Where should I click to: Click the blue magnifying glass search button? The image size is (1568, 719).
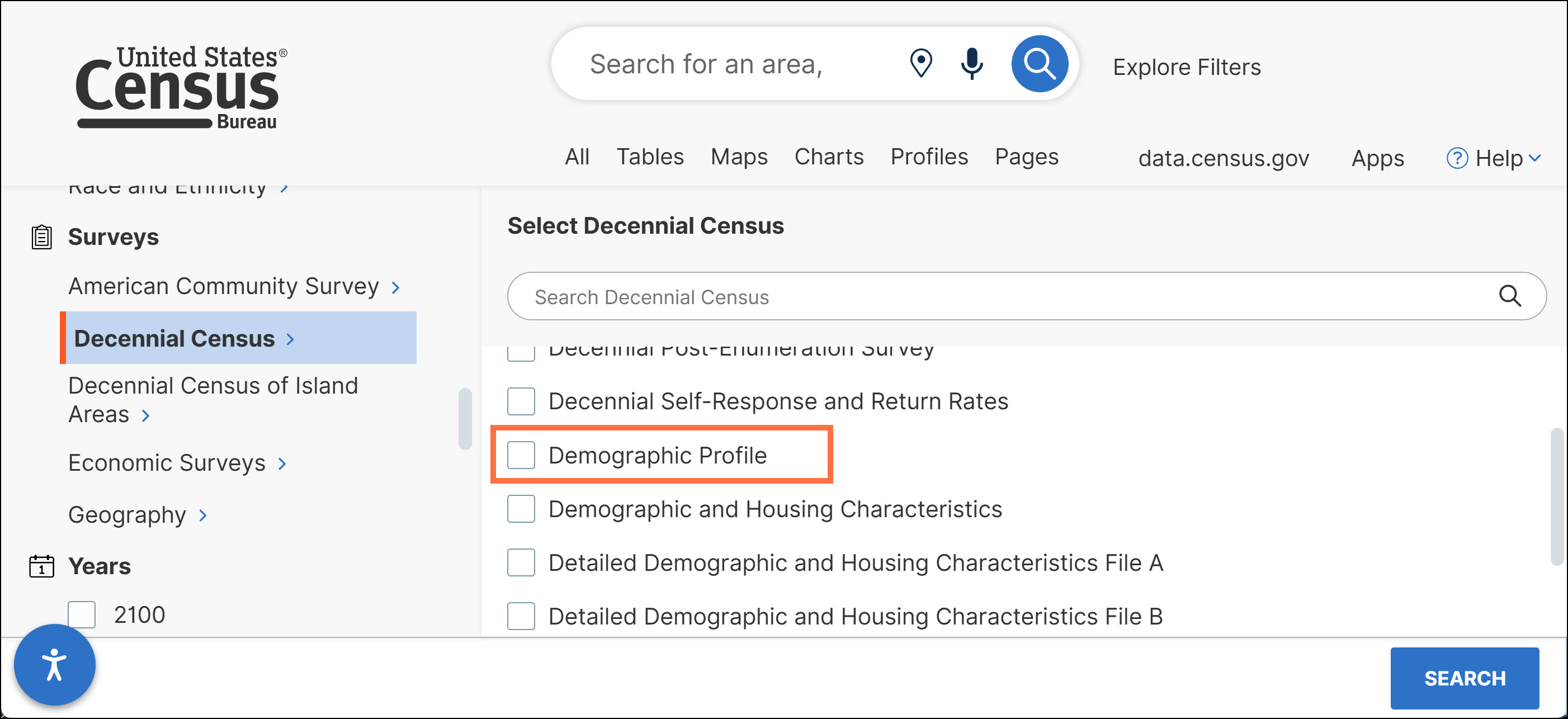pyautogui.click(x=1039, y=63)
